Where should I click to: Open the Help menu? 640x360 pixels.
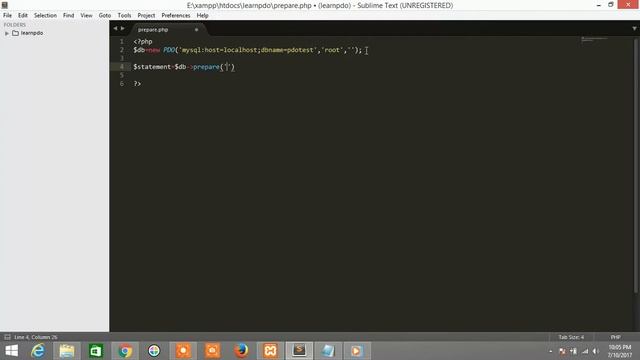[x=202, y=16]
